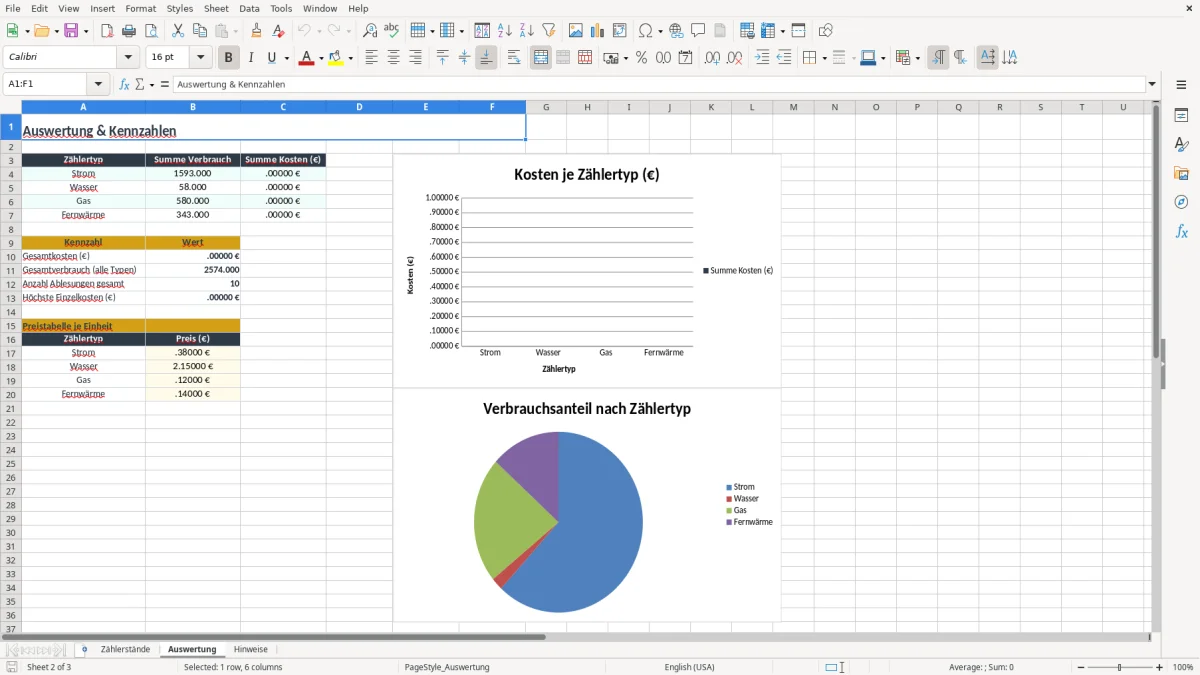1200x675 pixels.
Task: Click the zoom in plus button
Action: coord(1160,667)
